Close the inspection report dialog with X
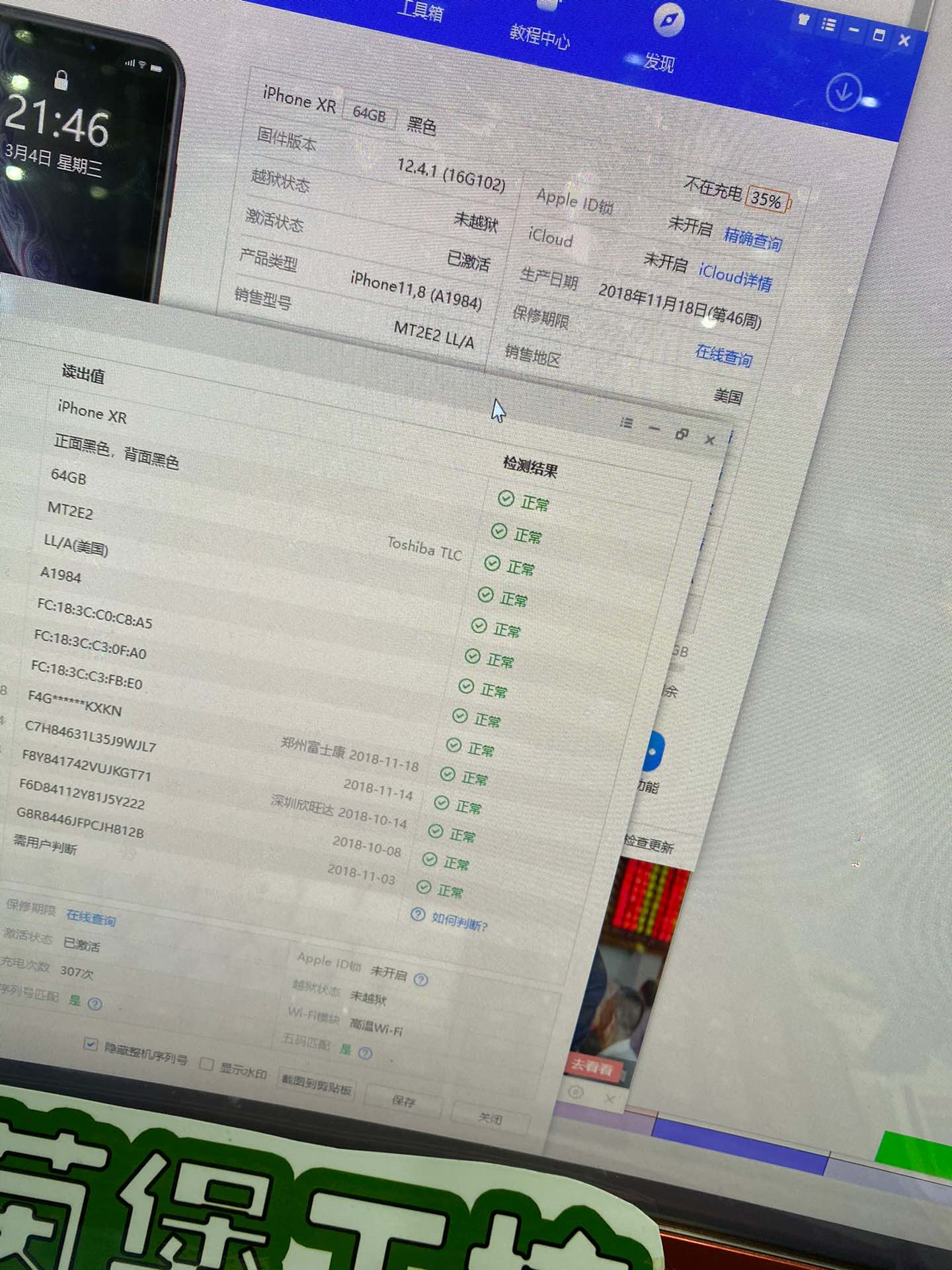The width and height of the screenshot is (952, 1270). 710,440
